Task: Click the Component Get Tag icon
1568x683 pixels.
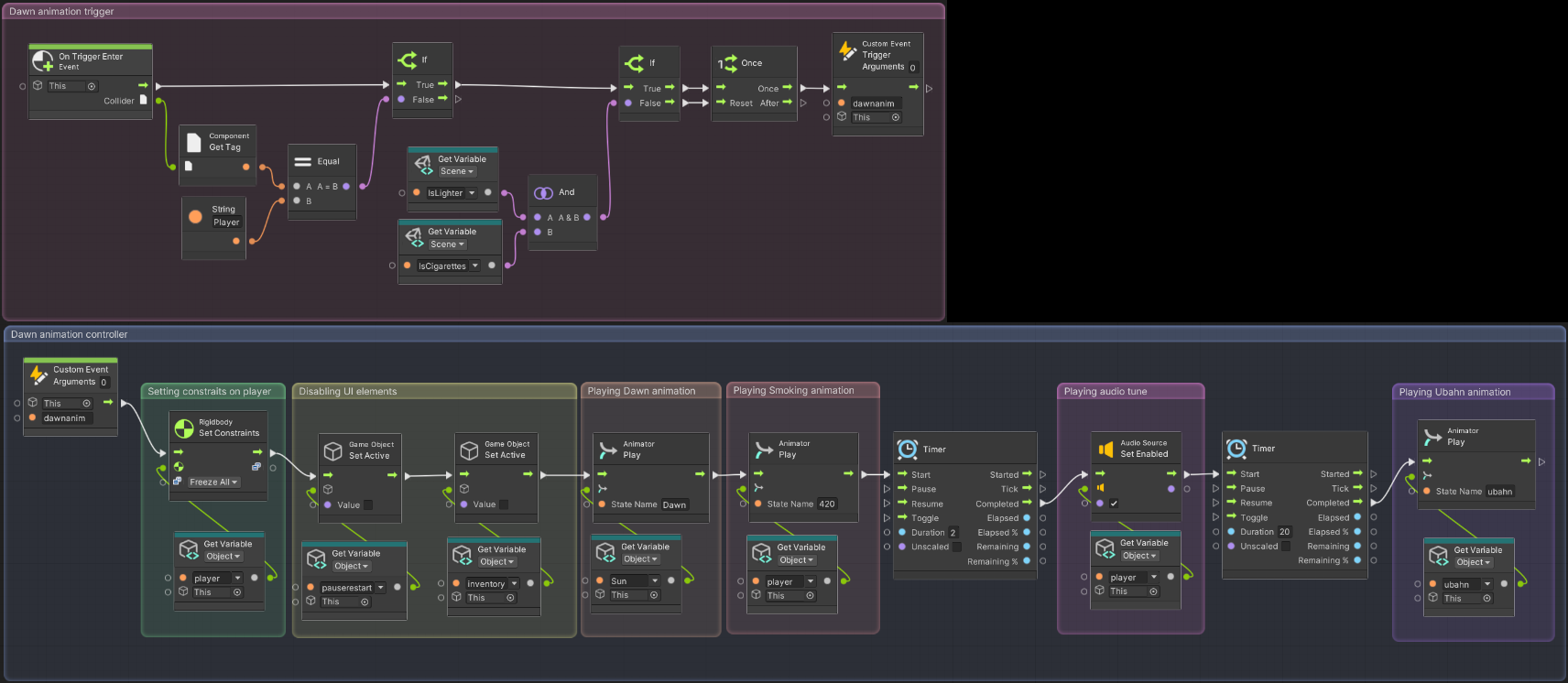Action: 193,142
